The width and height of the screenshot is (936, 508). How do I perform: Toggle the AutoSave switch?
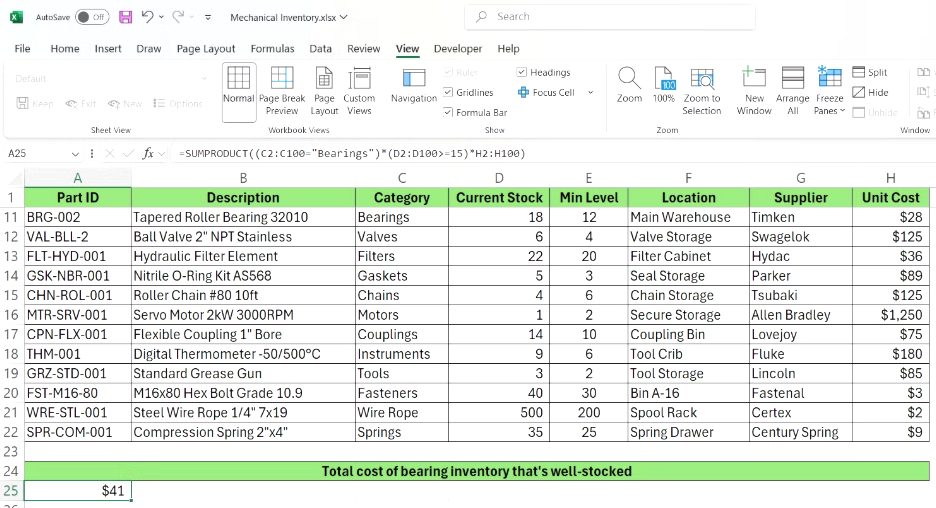pos(92,17)
